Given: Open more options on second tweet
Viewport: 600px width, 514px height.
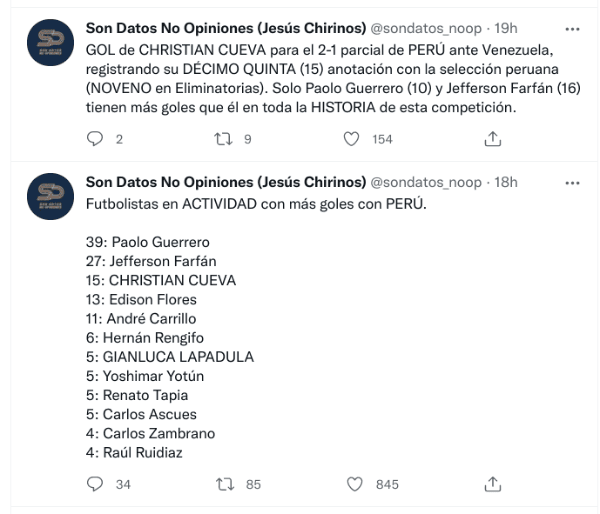Looking at the screenshot, I should [x=572, y=182].
